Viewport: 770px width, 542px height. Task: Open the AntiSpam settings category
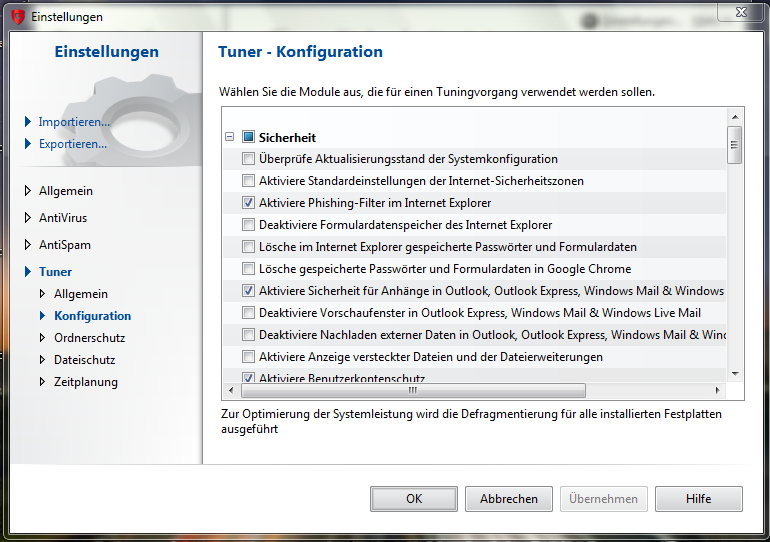[x=65, y=245]
